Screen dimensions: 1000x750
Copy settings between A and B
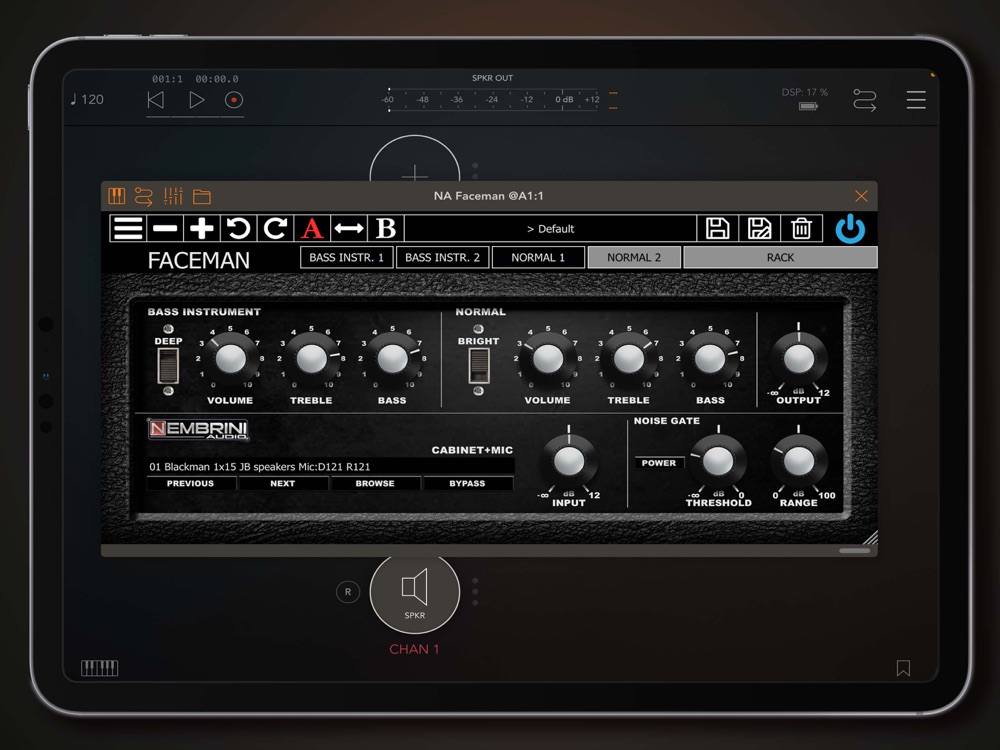click(x=349, y=228)
